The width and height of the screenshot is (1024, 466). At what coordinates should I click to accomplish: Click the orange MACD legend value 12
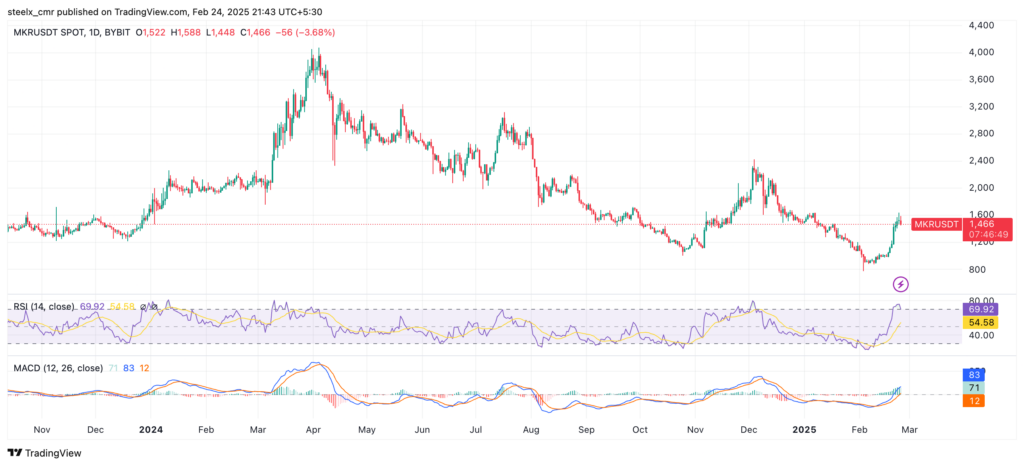144,368
